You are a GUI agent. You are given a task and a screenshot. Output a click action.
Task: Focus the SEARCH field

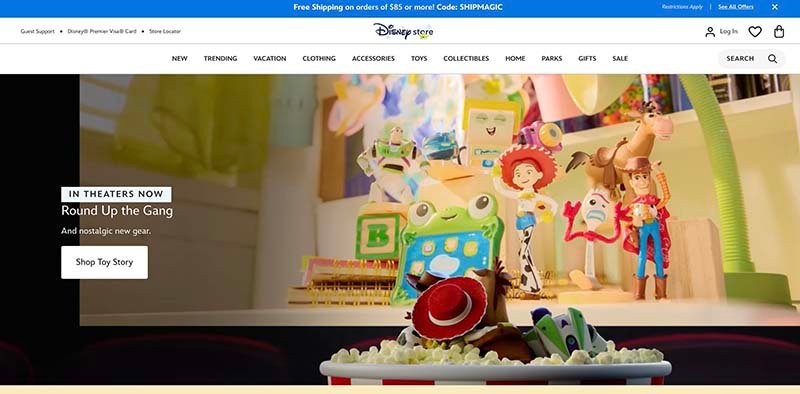tap(752, 59)
